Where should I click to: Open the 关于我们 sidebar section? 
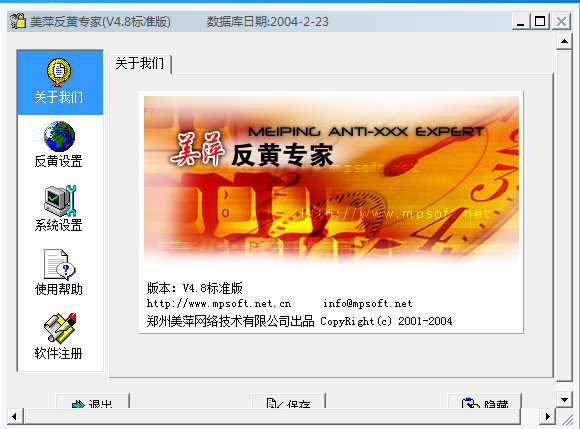click(x=60, y=82)
